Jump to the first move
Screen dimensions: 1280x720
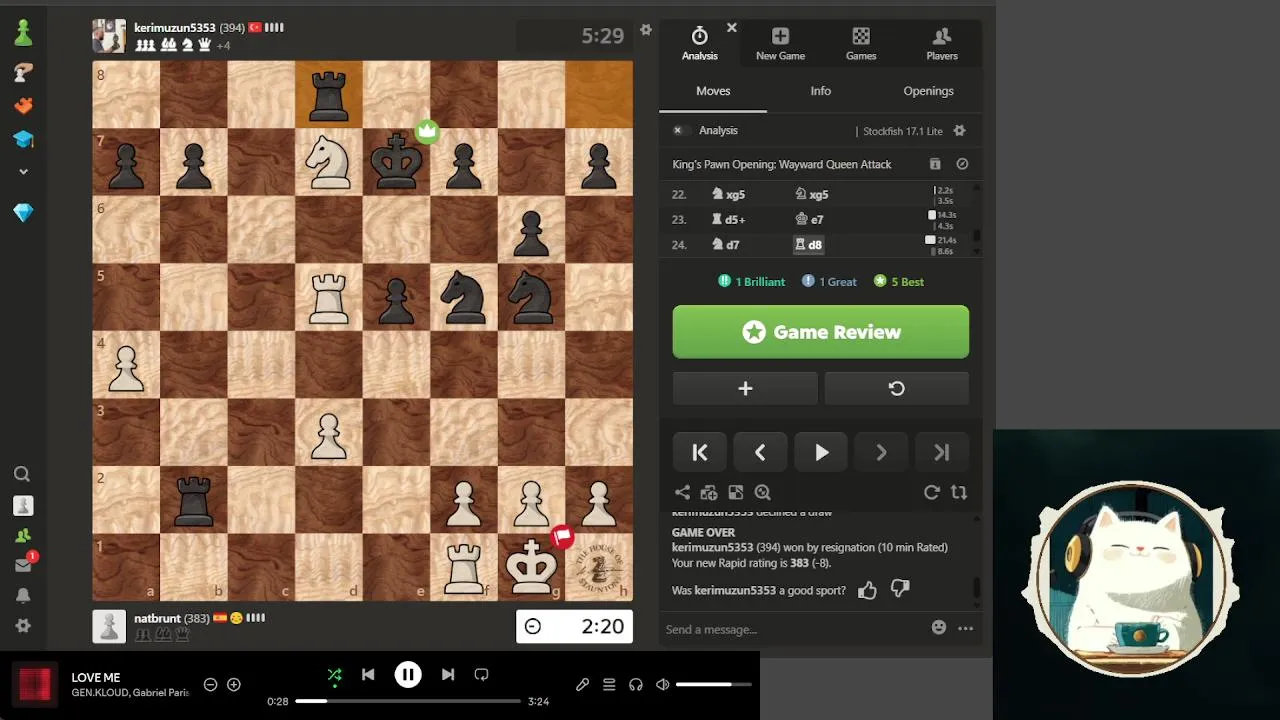pyautogui.click(x=700, y=453)
